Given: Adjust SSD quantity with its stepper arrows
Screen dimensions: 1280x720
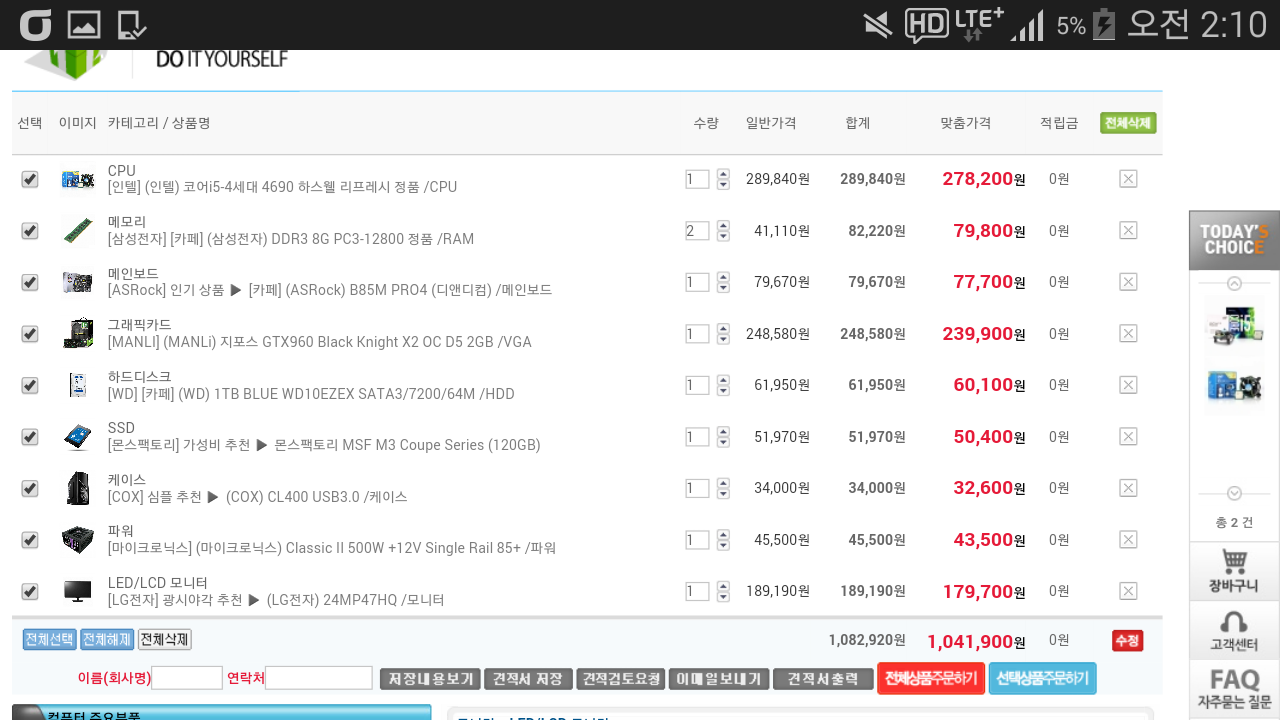Looking at the screenshot, I should 723,436.
